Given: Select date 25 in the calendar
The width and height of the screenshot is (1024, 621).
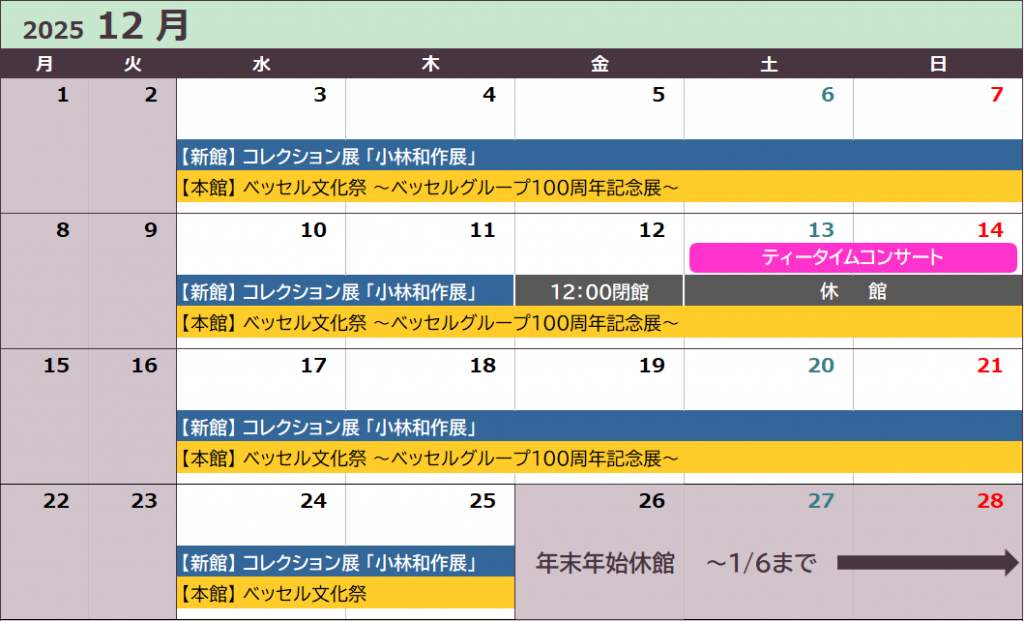Looking at the screenshot, I should pyautogui.click(x=482, y=501).
